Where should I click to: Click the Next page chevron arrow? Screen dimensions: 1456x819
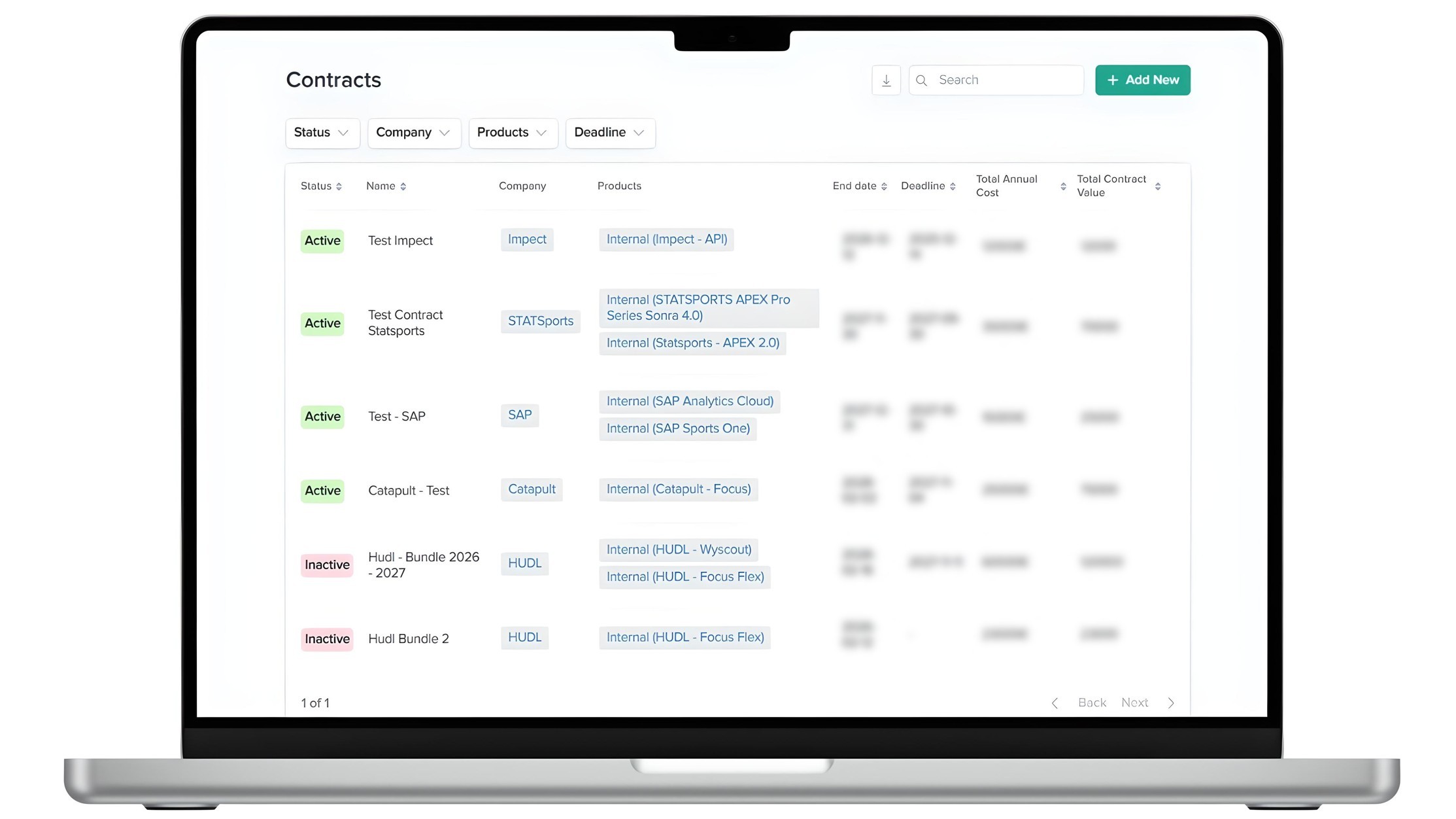tap(1171, 703)
